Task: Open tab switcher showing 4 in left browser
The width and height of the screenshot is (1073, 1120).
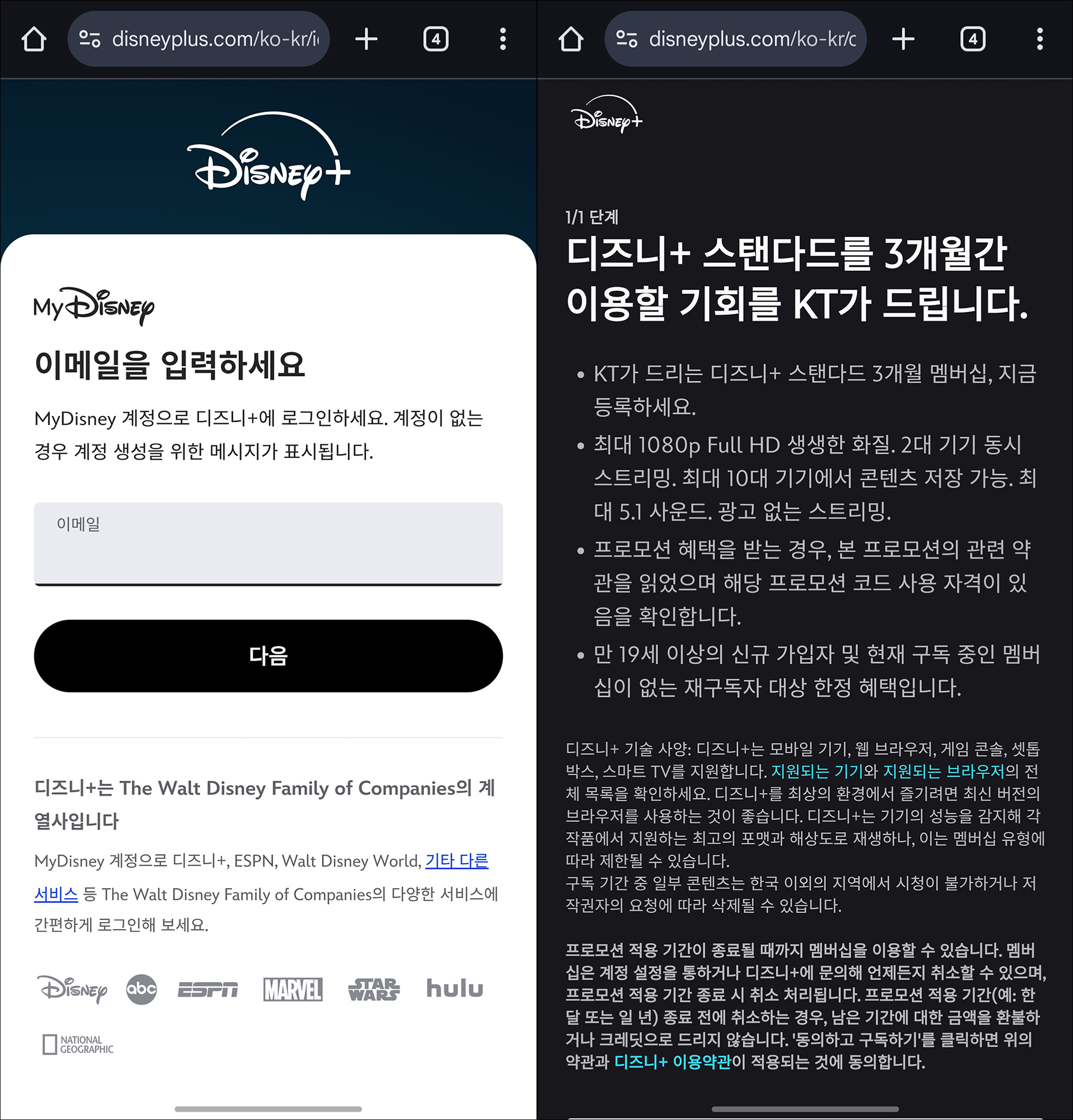Action: (x=436, y=39)
